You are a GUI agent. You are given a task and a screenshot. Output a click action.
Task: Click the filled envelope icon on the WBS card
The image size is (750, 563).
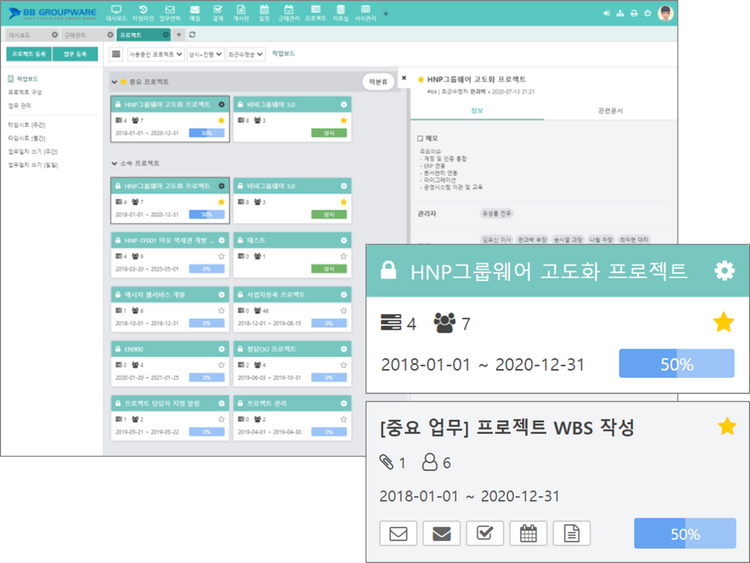[441, 533]
